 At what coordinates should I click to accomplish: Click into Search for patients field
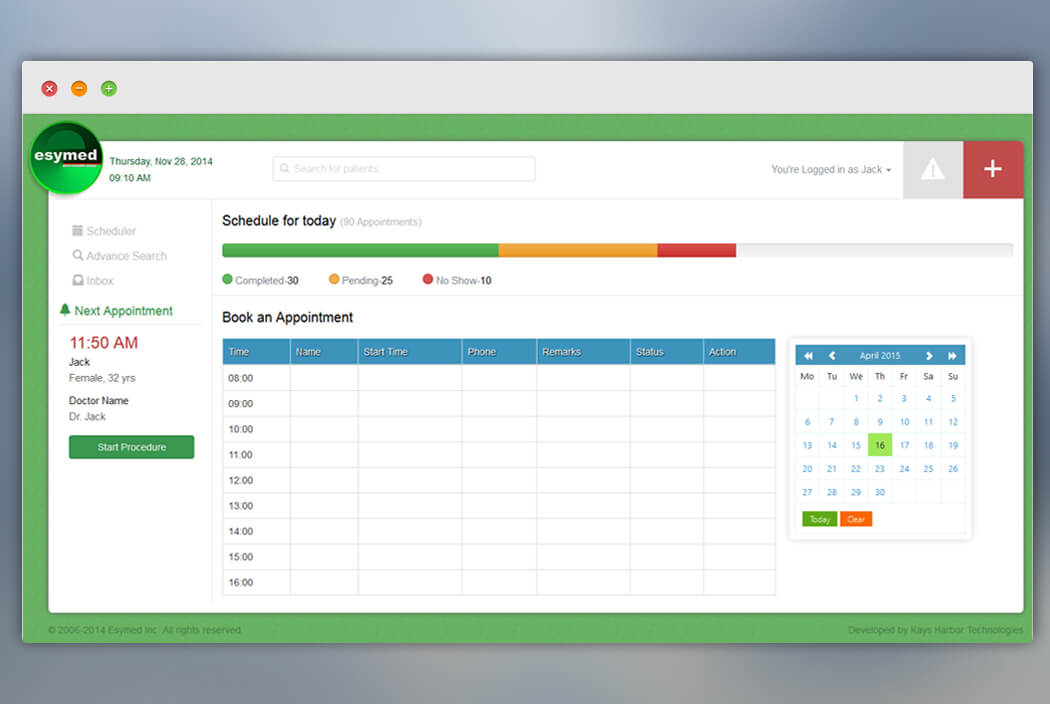(404, 168)
